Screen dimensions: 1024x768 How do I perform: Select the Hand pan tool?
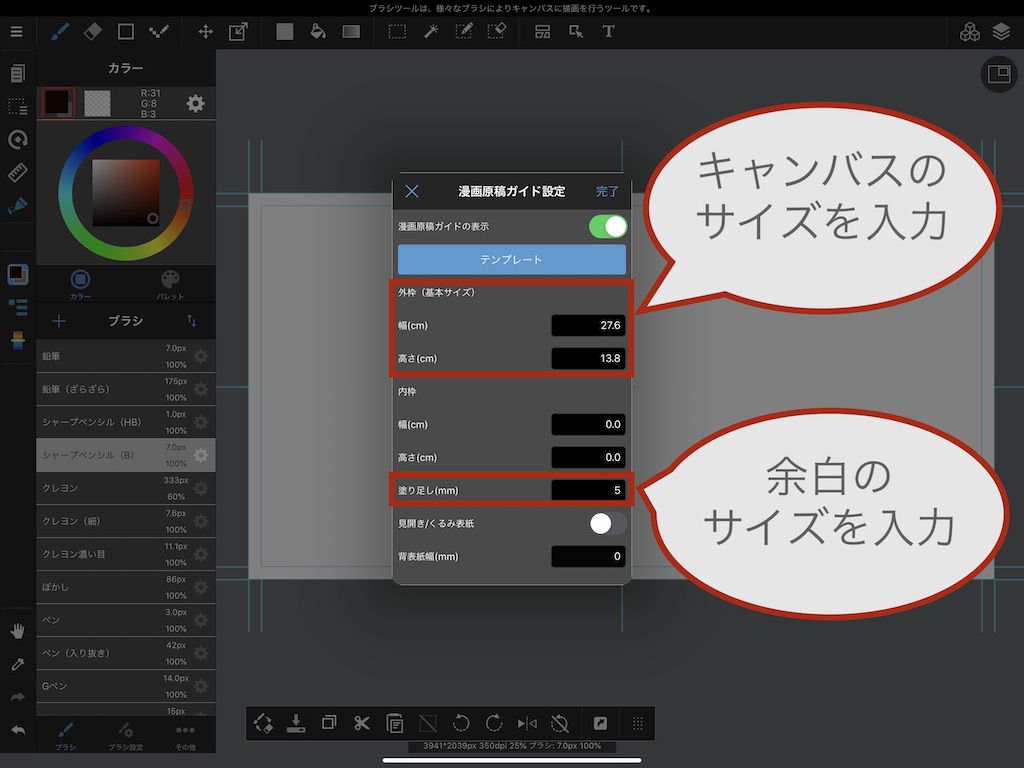pos(17,631)
